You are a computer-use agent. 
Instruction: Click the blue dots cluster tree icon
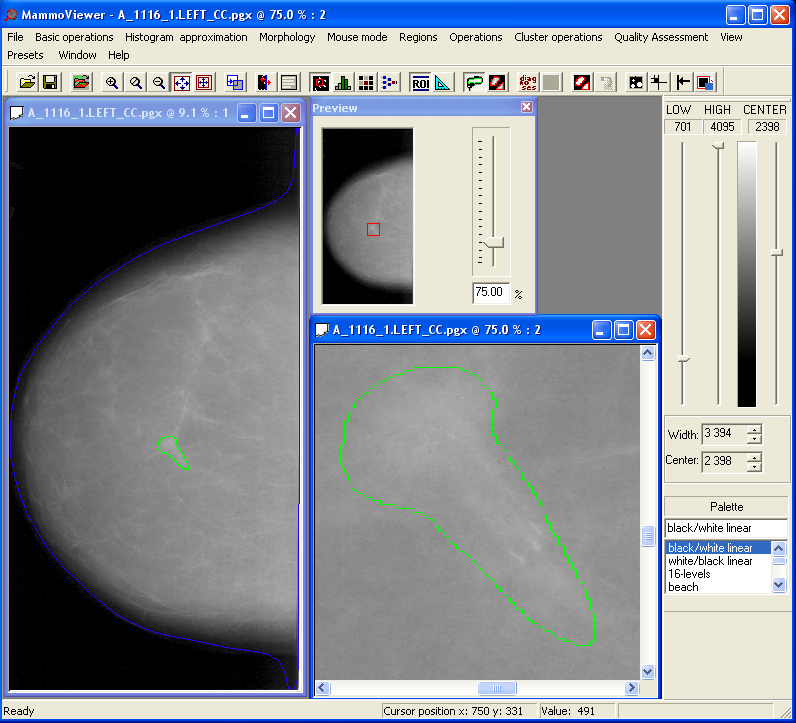click(389, 82)
